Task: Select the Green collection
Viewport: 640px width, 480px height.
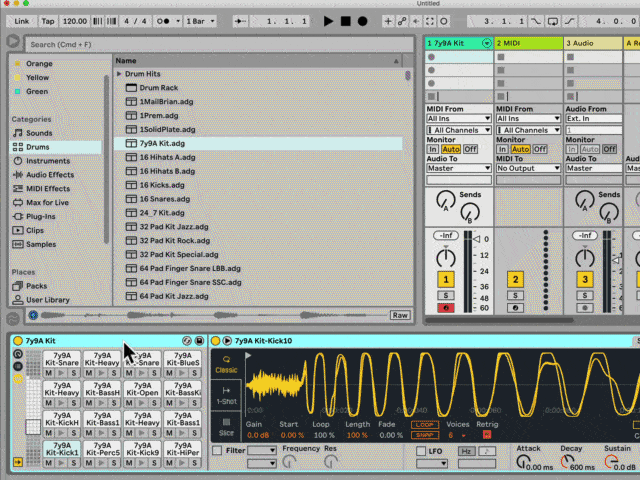Action: [37, 91]
